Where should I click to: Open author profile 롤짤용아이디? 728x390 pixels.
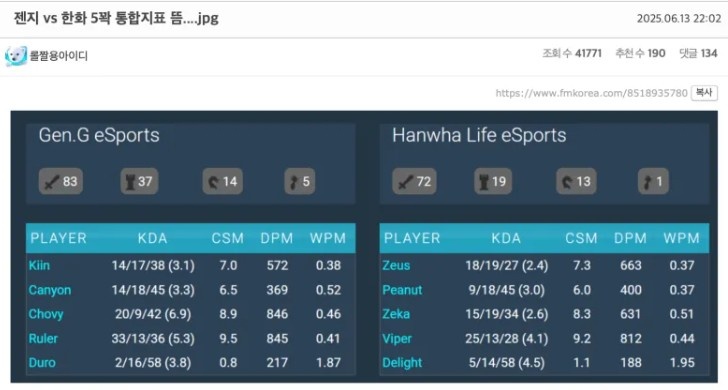click(58, 56)
